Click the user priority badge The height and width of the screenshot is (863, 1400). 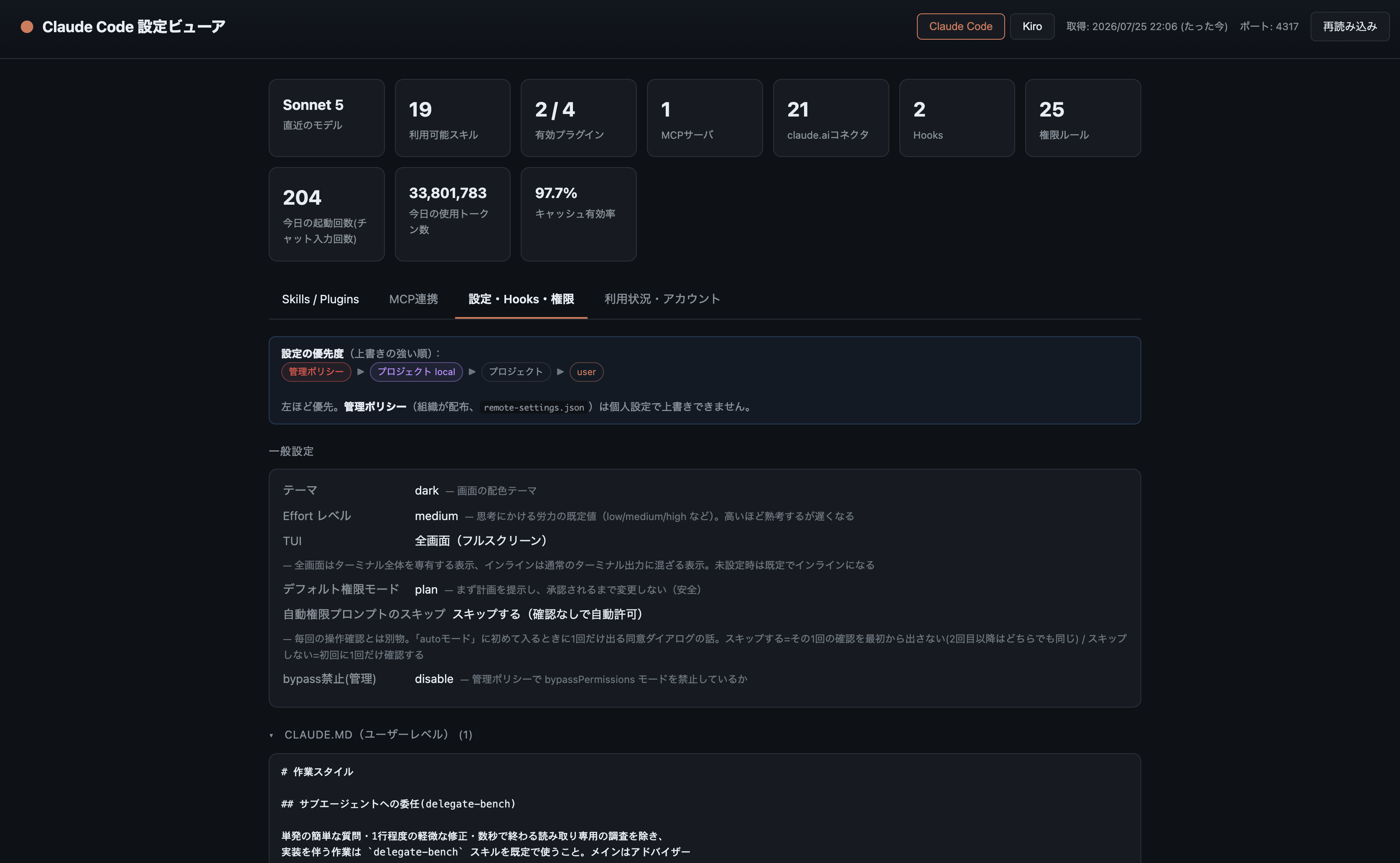pyautogui.click(x=586, y=372)
